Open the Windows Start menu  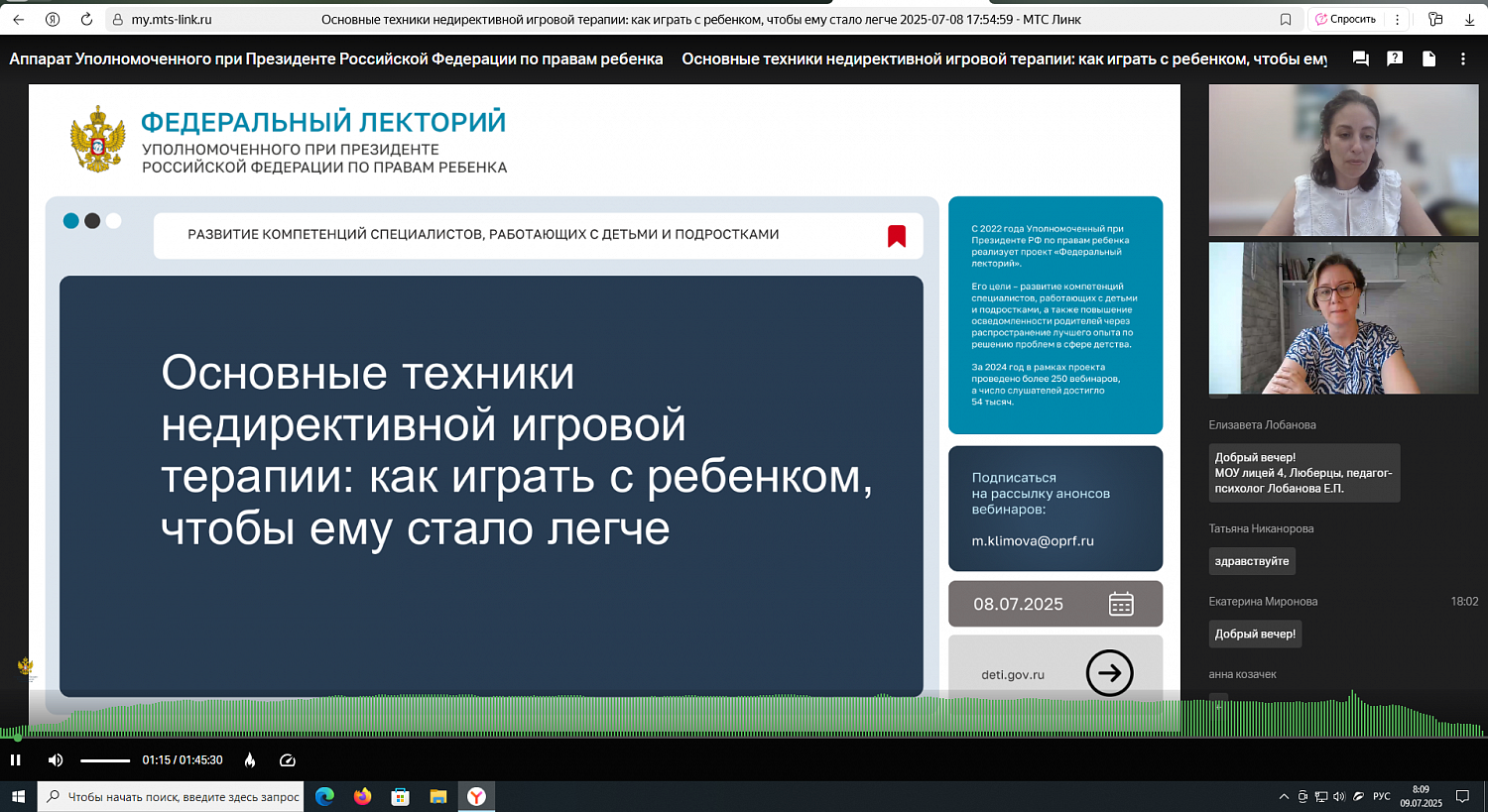(x=18, y=796)
